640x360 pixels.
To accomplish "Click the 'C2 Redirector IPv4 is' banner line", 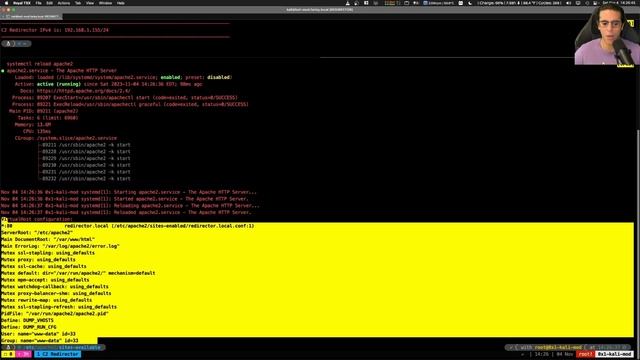I will (55, 30).
